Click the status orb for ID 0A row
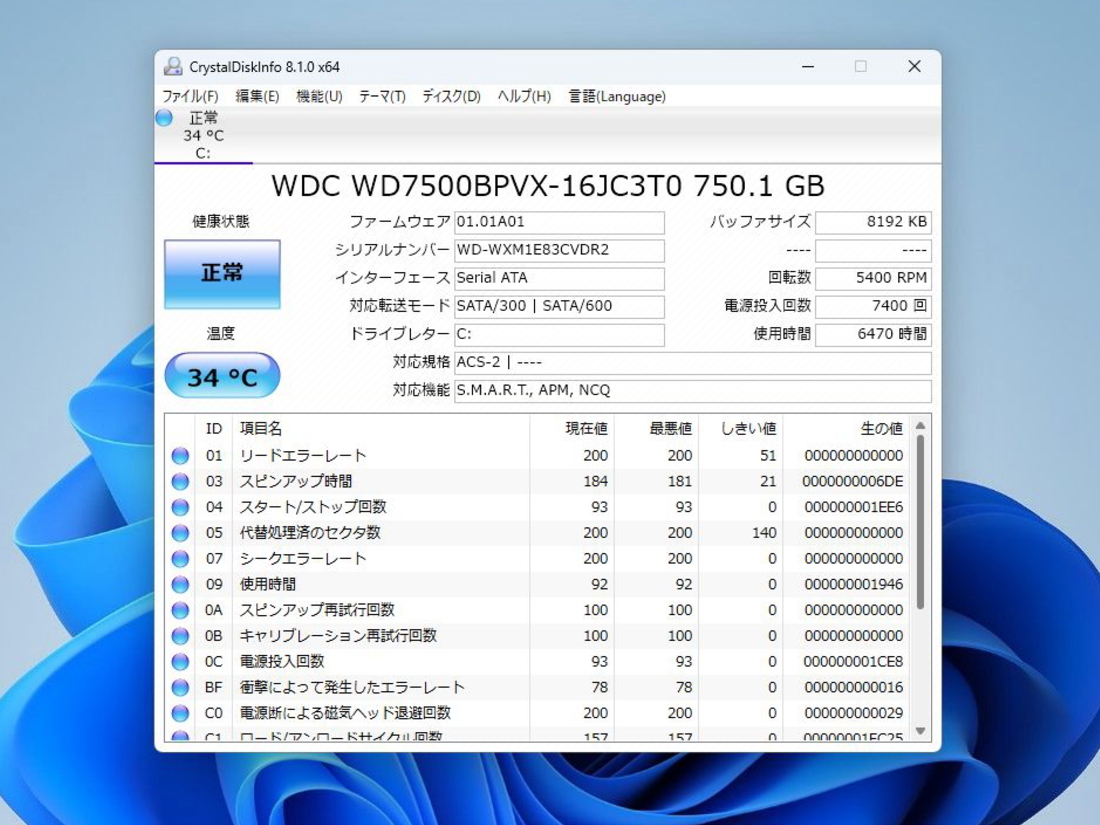 pyautogui.click(x=180, y=610)
